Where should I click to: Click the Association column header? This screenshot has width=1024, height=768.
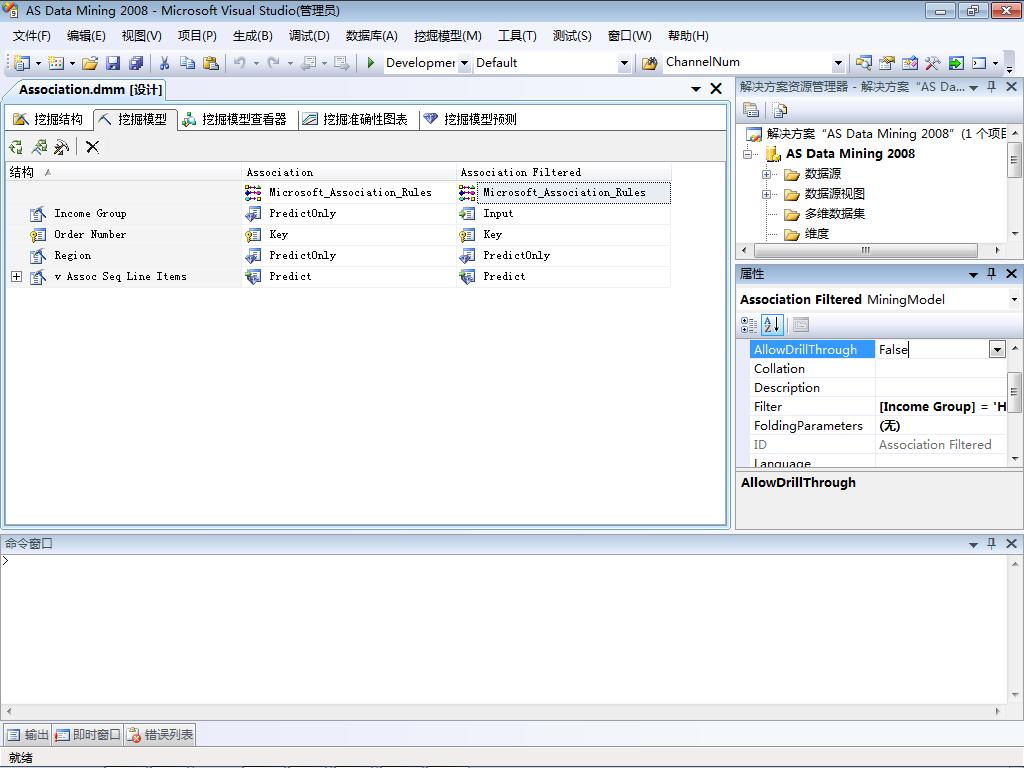(x=349, y=172)
